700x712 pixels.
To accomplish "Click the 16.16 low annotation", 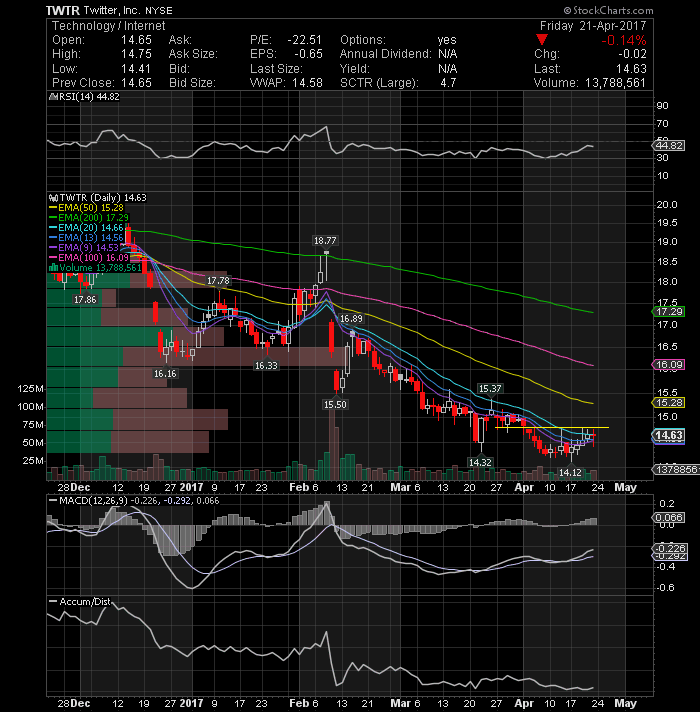I will (165, 373).
